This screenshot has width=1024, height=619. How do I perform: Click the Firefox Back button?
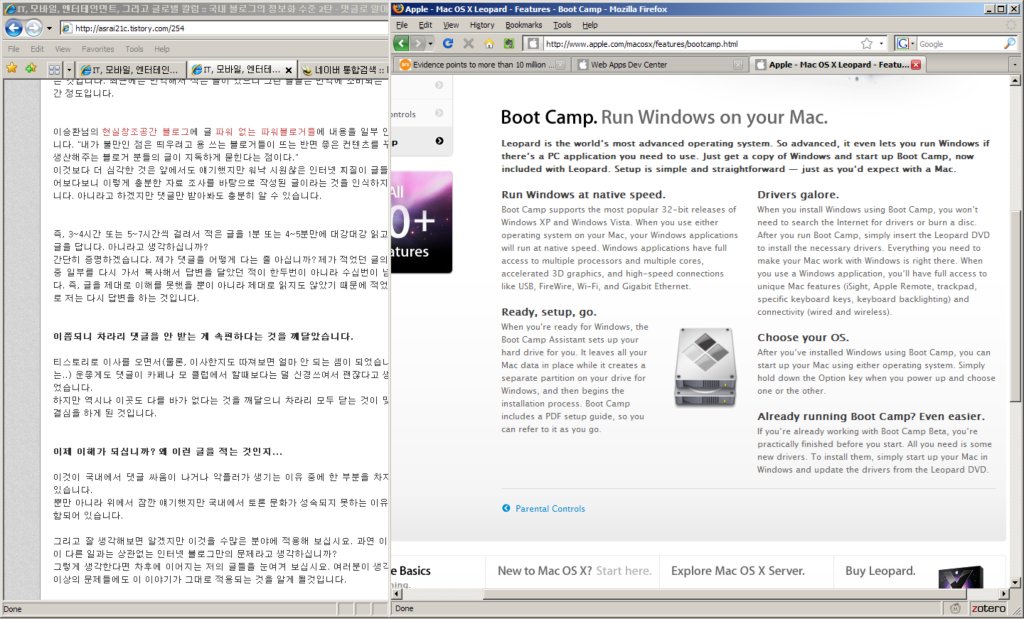pos(401,43)
